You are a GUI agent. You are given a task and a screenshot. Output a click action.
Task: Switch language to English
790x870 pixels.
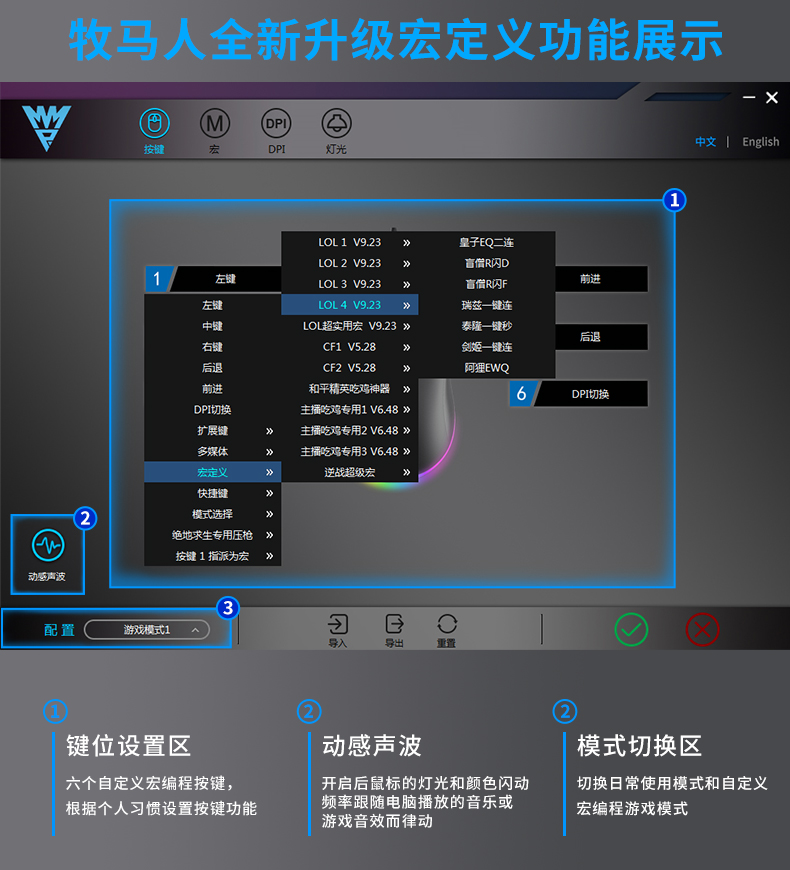point(761,141)
